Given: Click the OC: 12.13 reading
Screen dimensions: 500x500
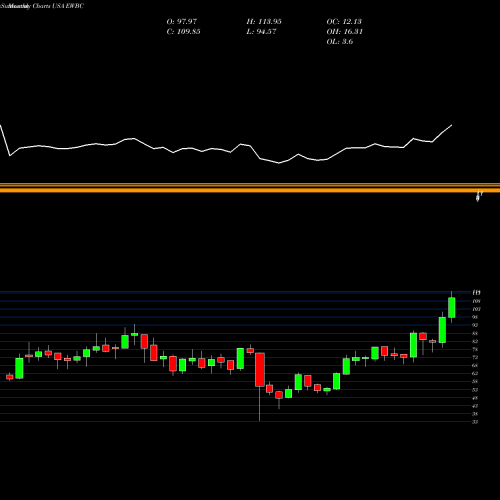Looking at the screenshot, I should [344, 21].
